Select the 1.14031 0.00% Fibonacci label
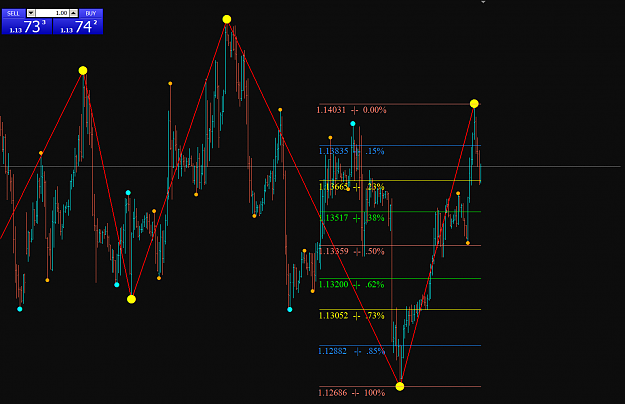The width and height of the screenshot is (625, 404). point(351,110)
